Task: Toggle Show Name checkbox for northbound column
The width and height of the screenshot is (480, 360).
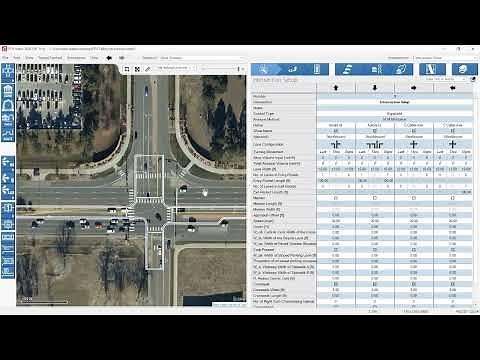Action: coord(336,131)
